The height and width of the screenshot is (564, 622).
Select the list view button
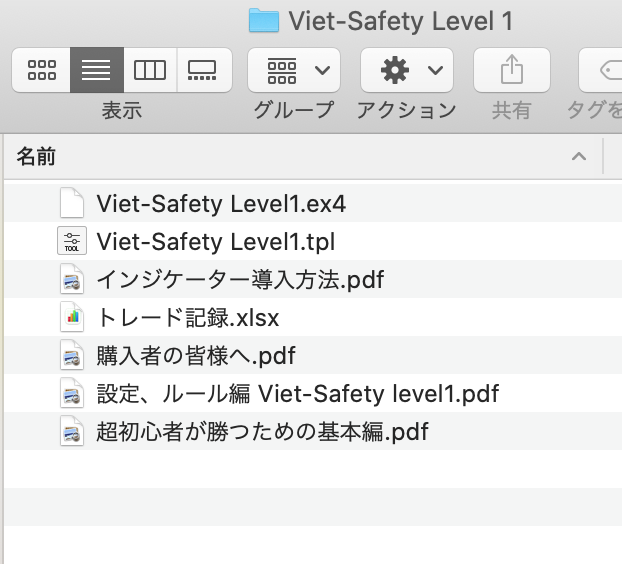point(97,70)
